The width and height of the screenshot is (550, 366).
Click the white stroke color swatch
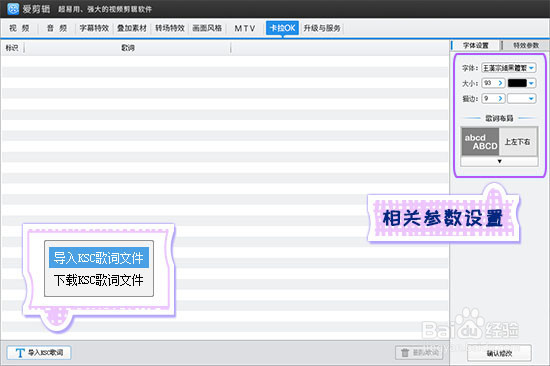(517, 99)
